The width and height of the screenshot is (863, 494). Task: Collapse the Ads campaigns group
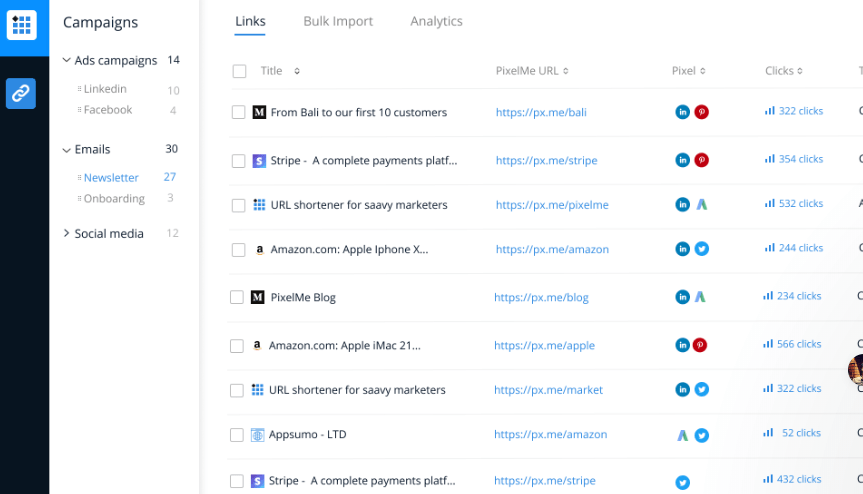(x=67, y=60)
